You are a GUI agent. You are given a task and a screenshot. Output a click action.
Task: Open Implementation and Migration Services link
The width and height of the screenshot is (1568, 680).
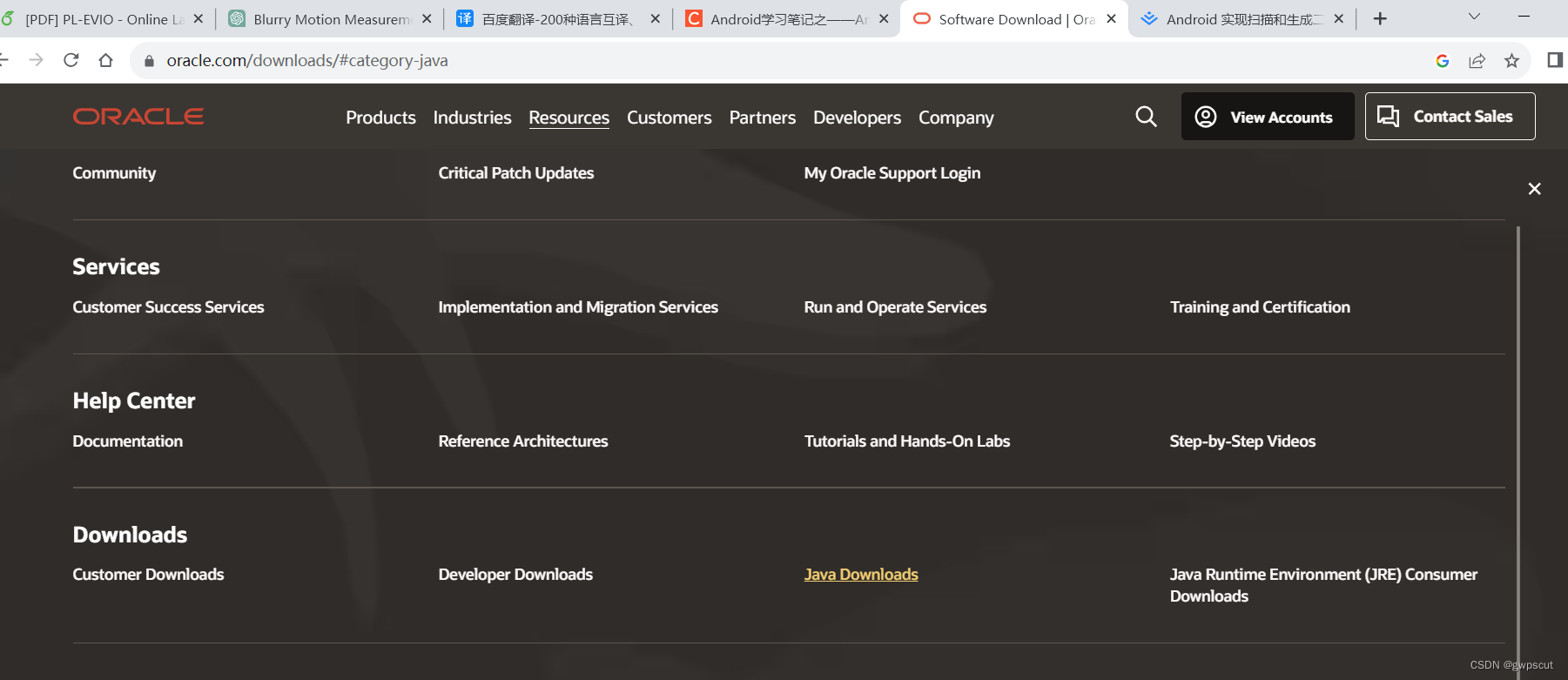(578, 307)
